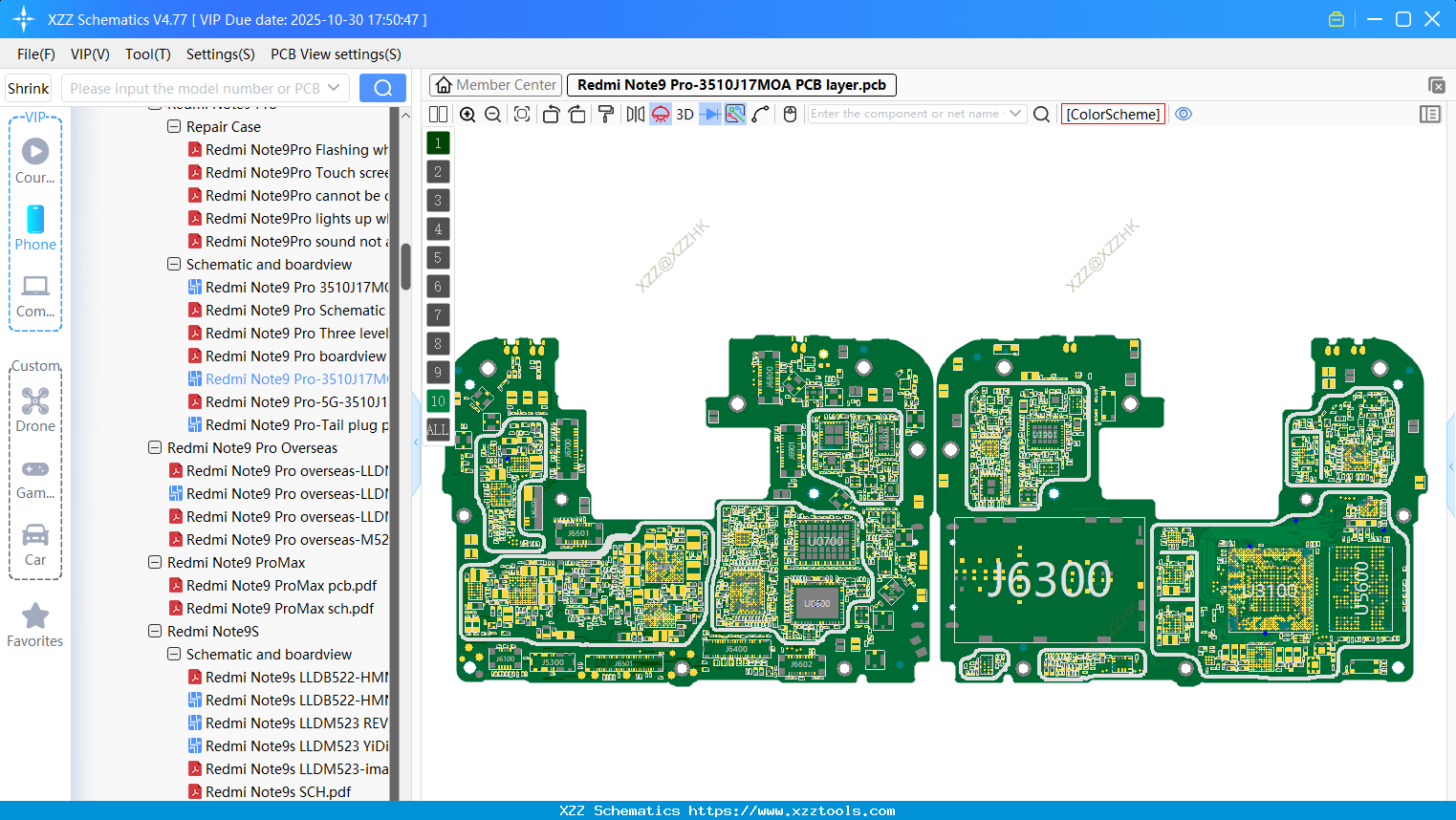Open the ColorScheme settings
1456x820 pixels.
coord(1112,114)
